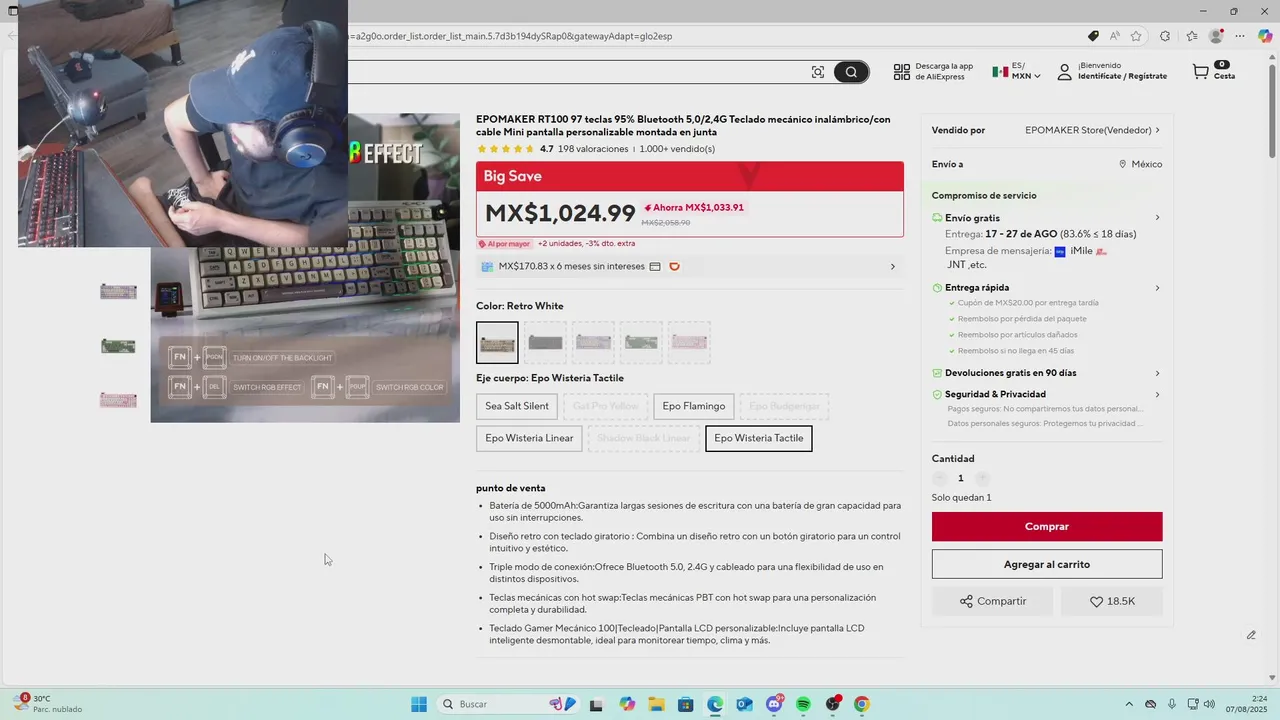
Task: Open clock showing 2:24 07/08/2025
Action: tap(1245, 704)
